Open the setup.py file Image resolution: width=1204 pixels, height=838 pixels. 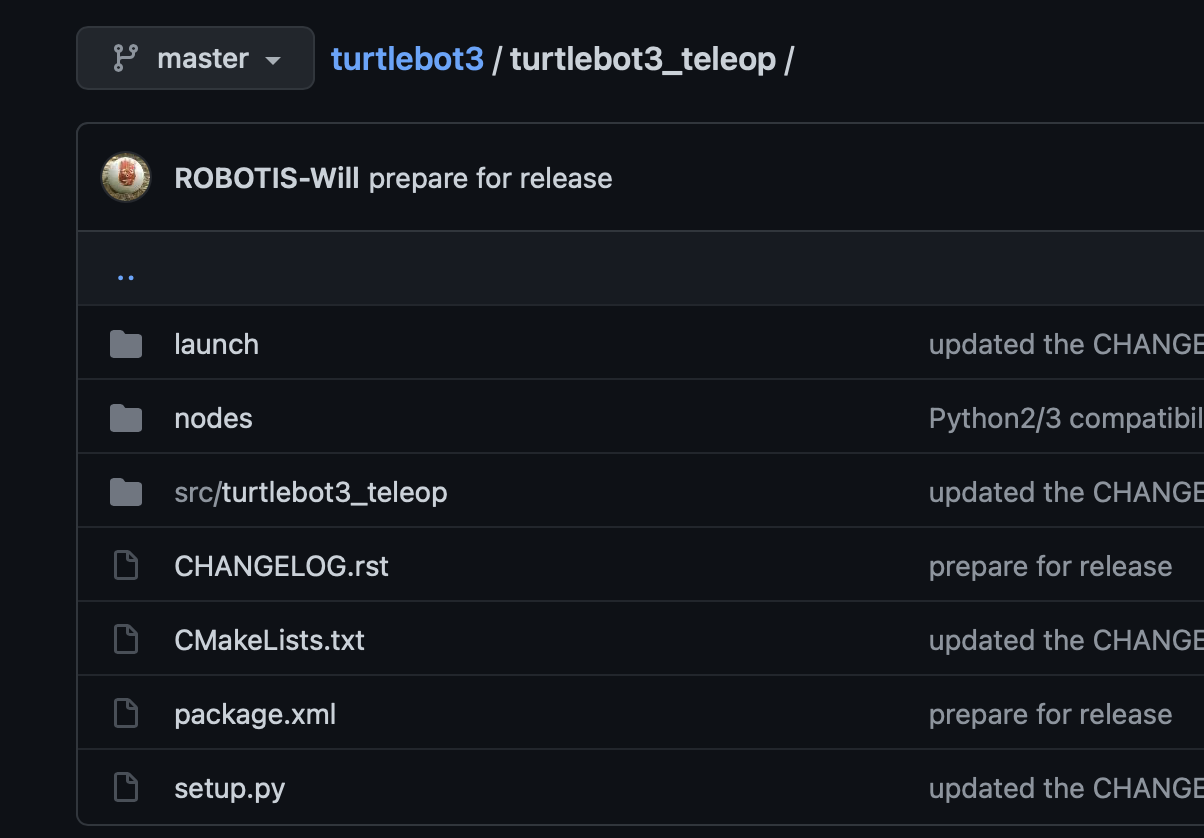229,788
